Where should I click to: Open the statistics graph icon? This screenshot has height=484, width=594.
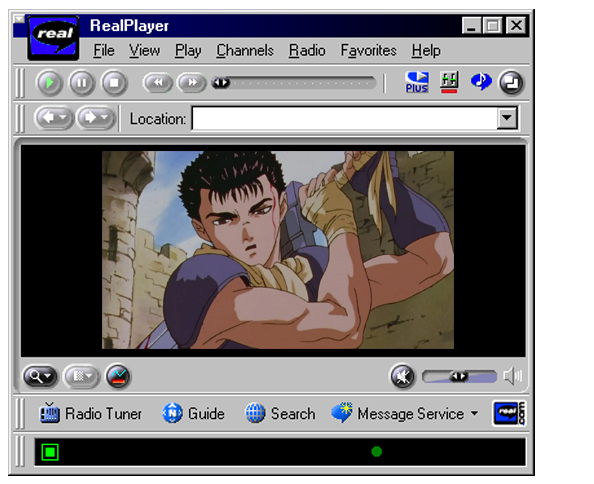pos(118,376)
